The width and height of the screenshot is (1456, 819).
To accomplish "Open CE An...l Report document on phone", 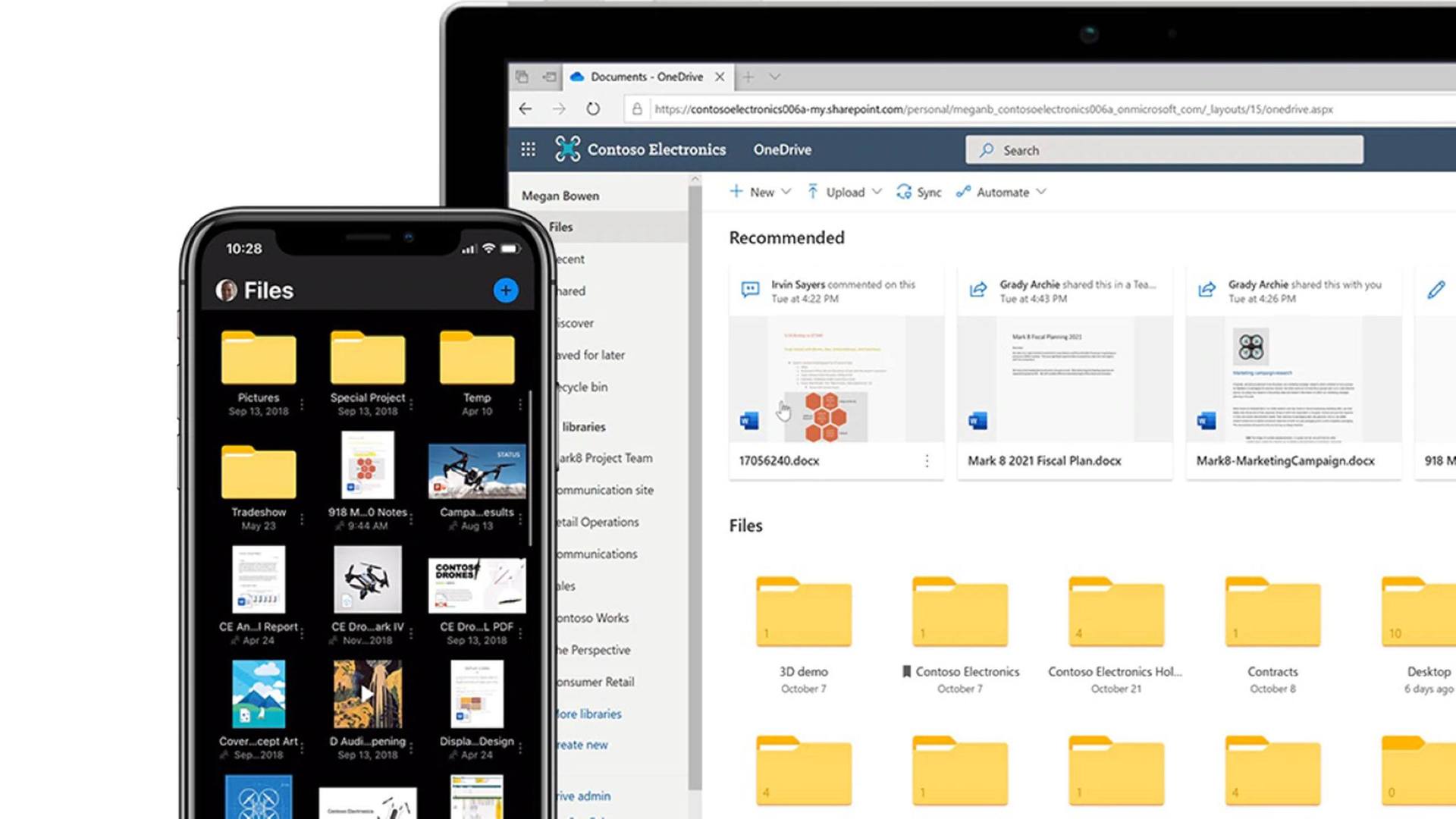I will [259, 579].
